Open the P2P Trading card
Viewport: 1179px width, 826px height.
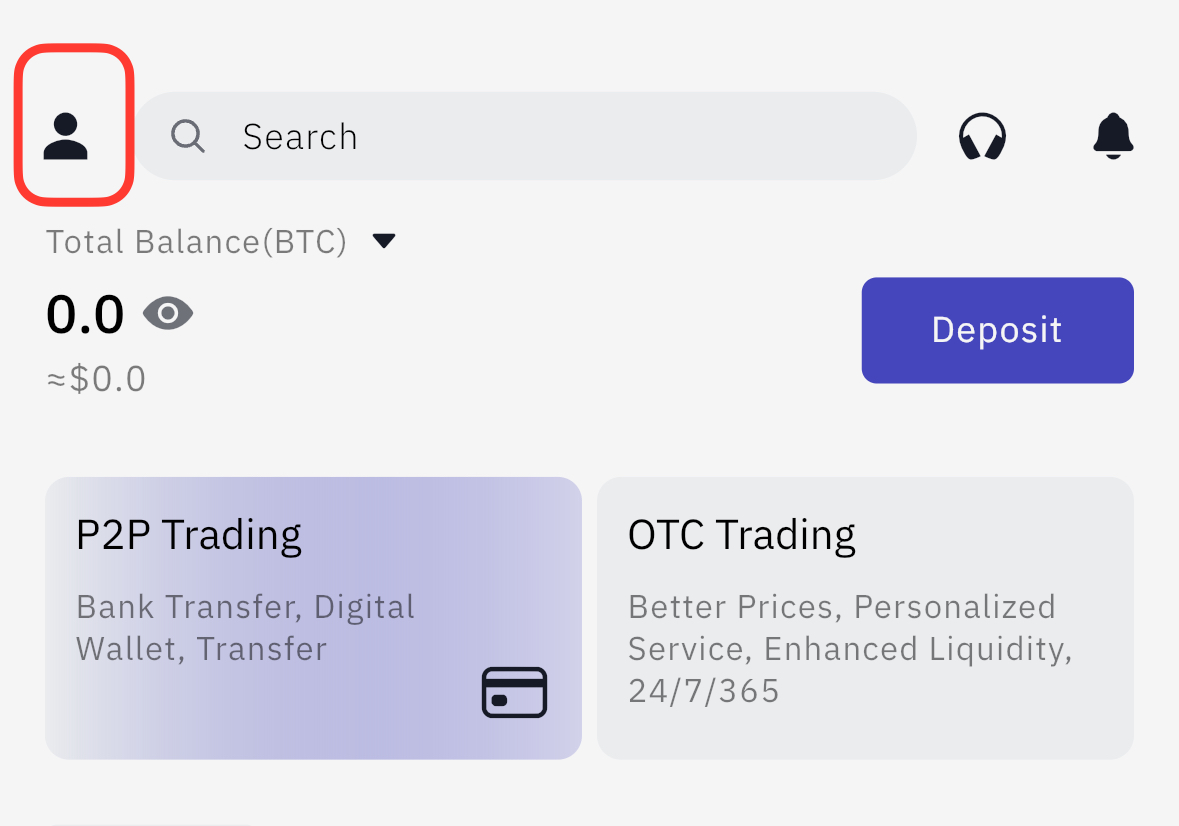314,618
